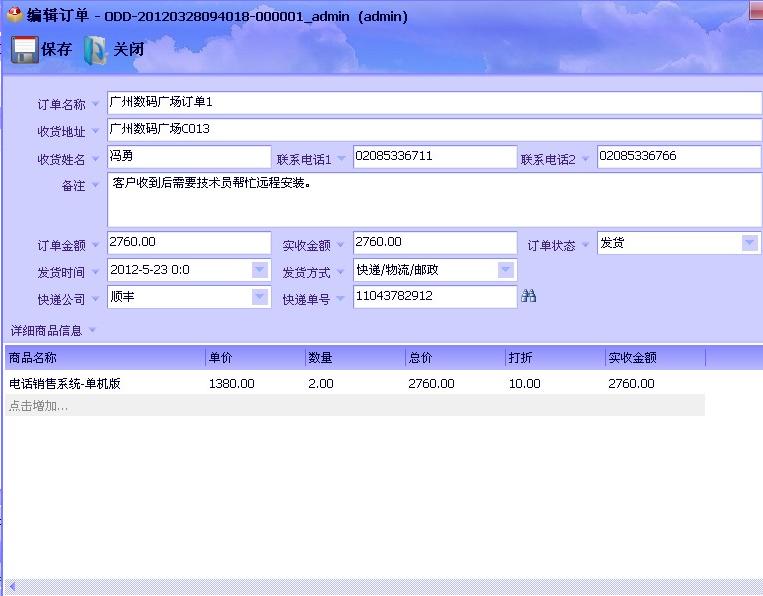Click the discount cell 10.00

point(525,383)
